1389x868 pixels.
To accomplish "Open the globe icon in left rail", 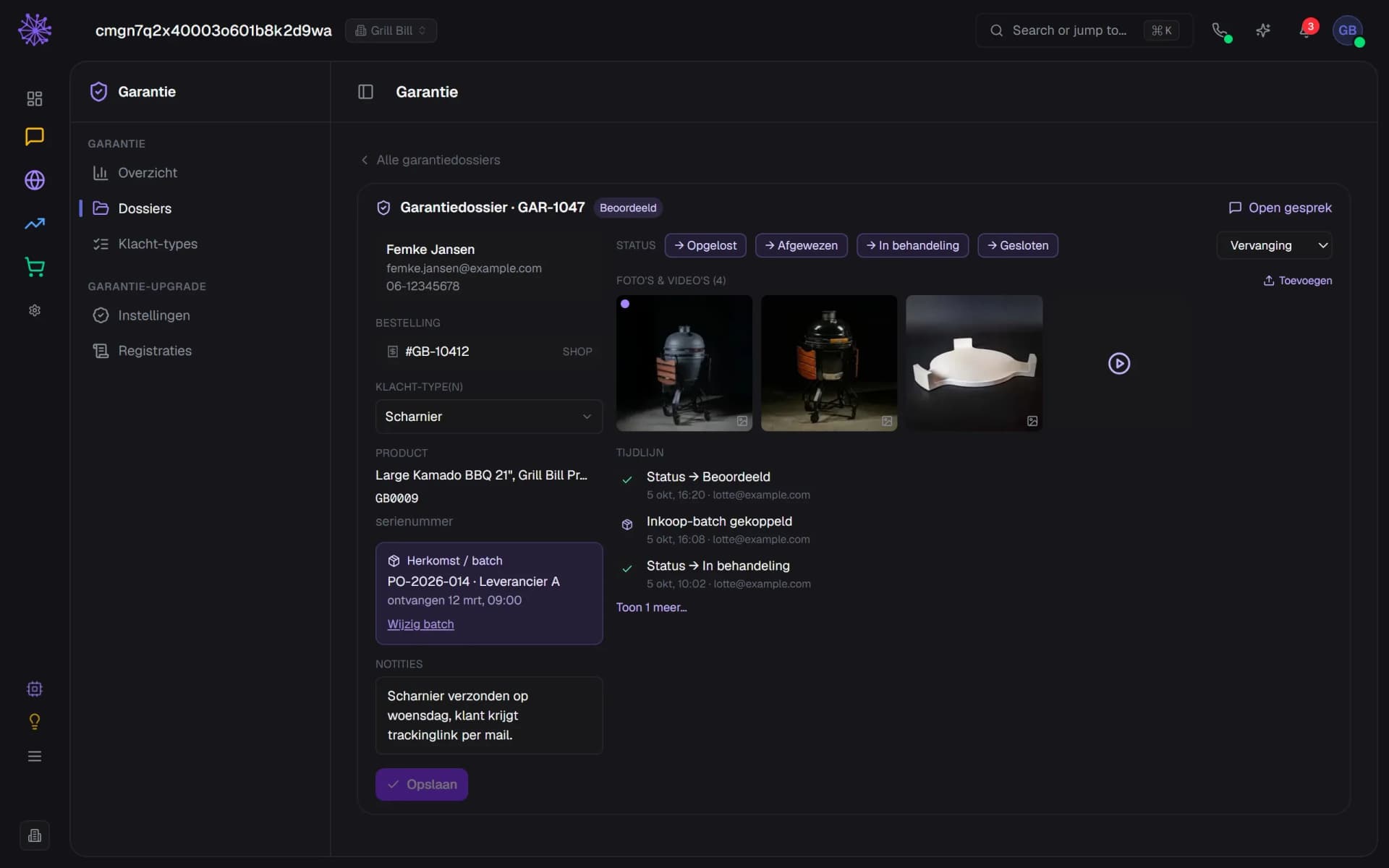I will [34, 180].
